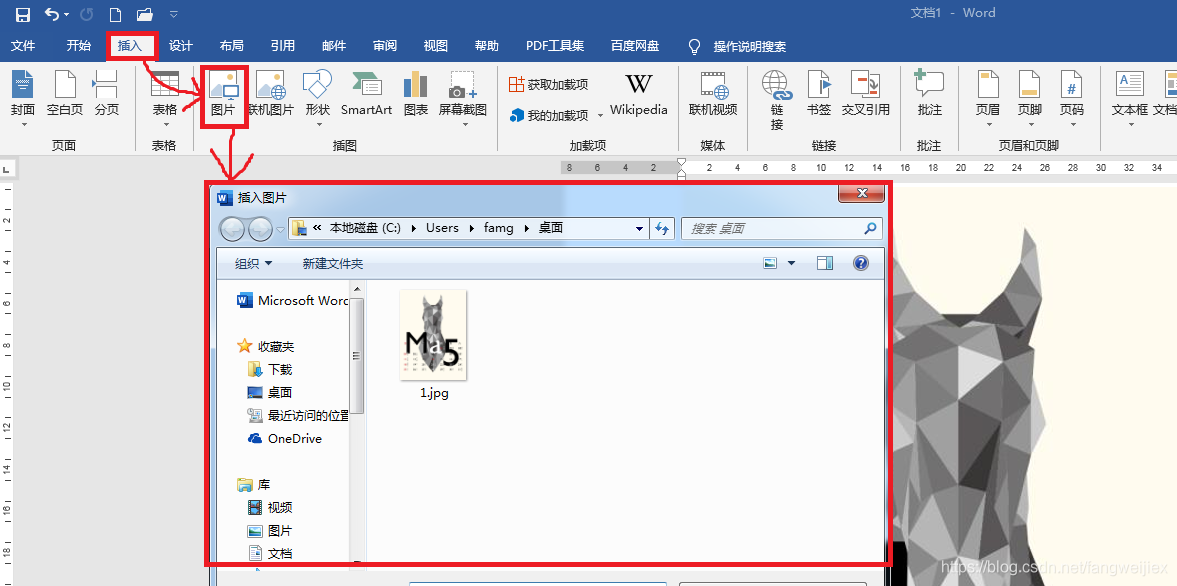
Task: Click the 桌面 segment in the address path
Action: tap(551, 228)
